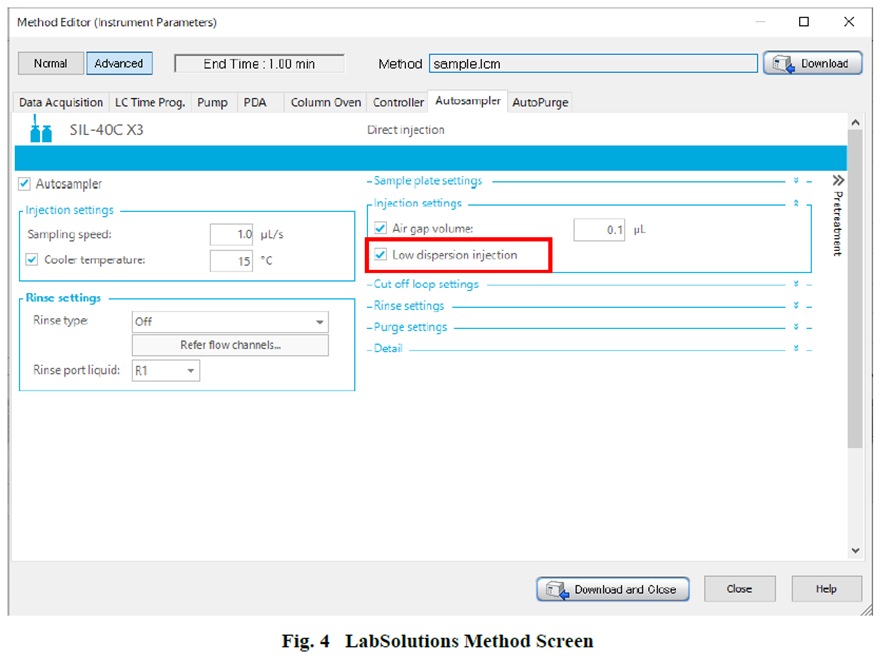
Task: Click the Air gap volume value field
Action: [599, 229]
